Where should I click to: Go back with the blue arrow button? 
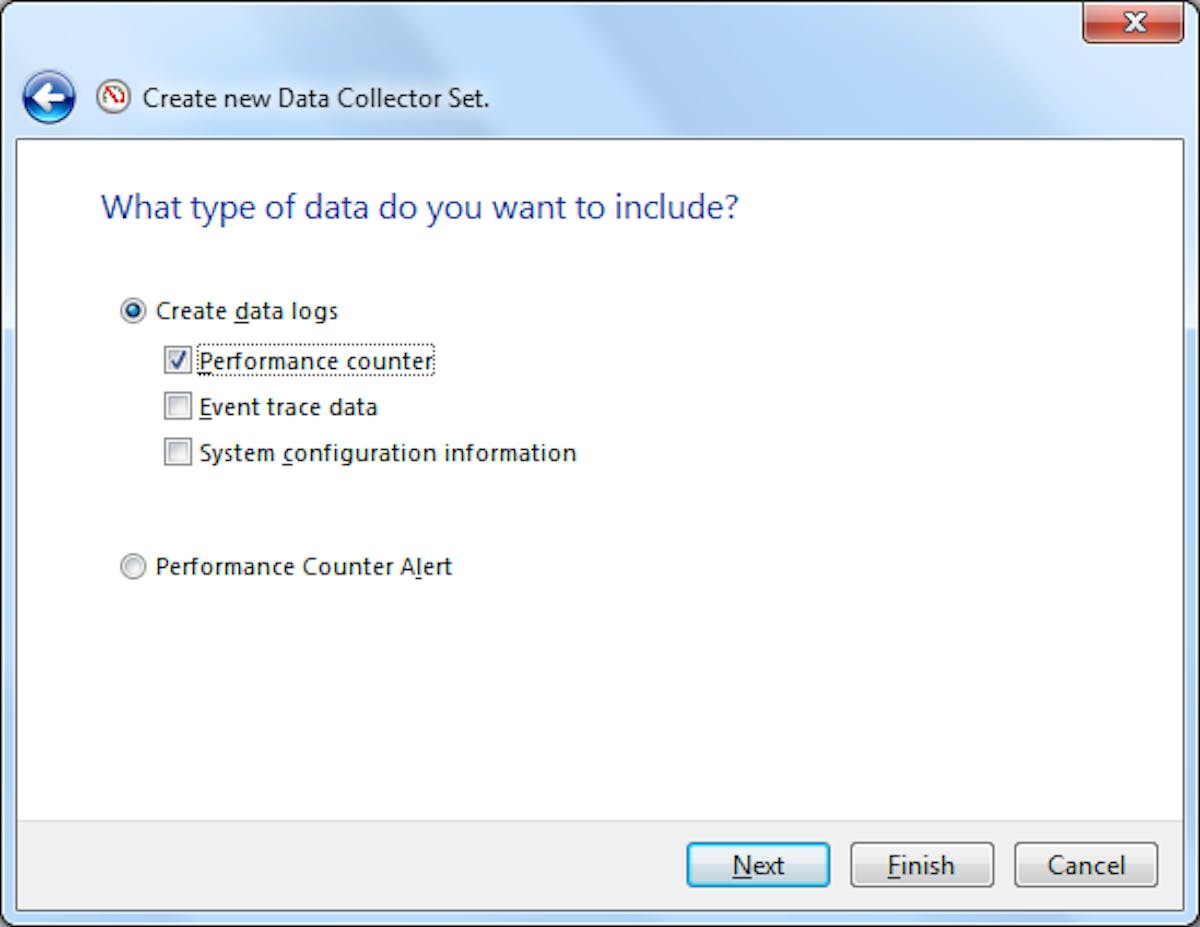point(48,98)
